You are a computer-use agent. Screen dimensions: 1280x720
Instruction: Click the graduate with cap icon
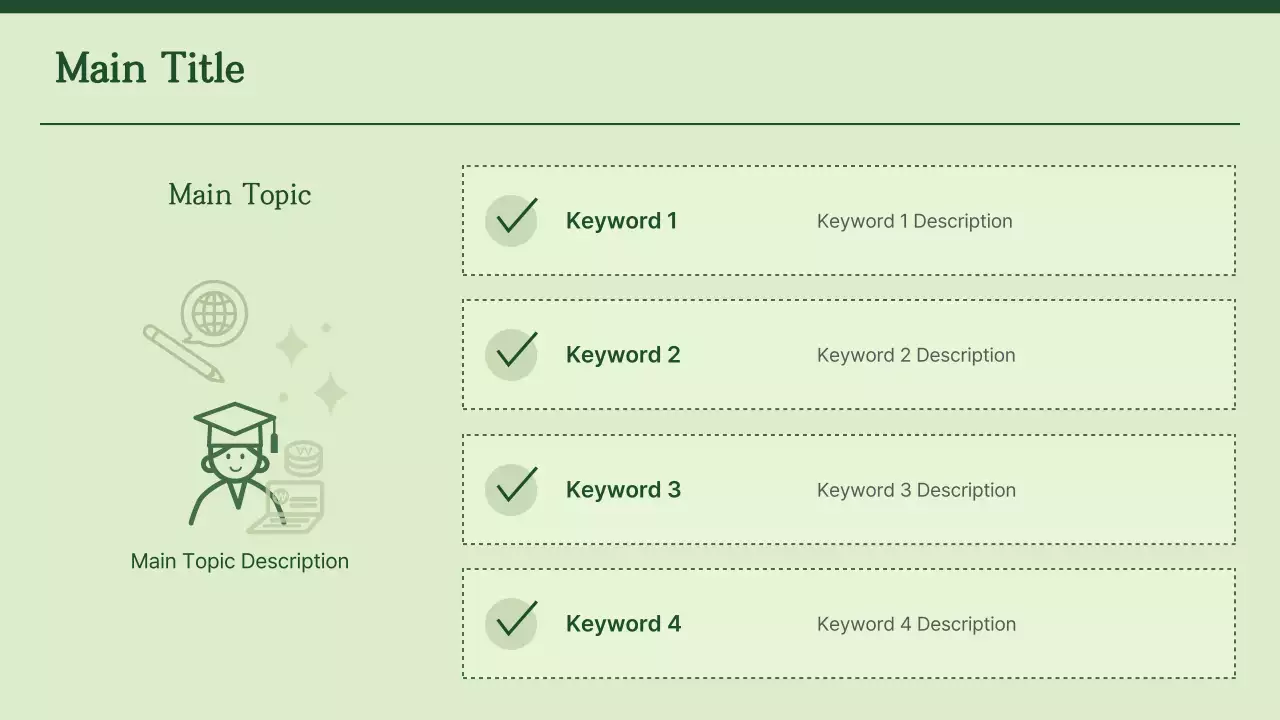click(234, 460)
